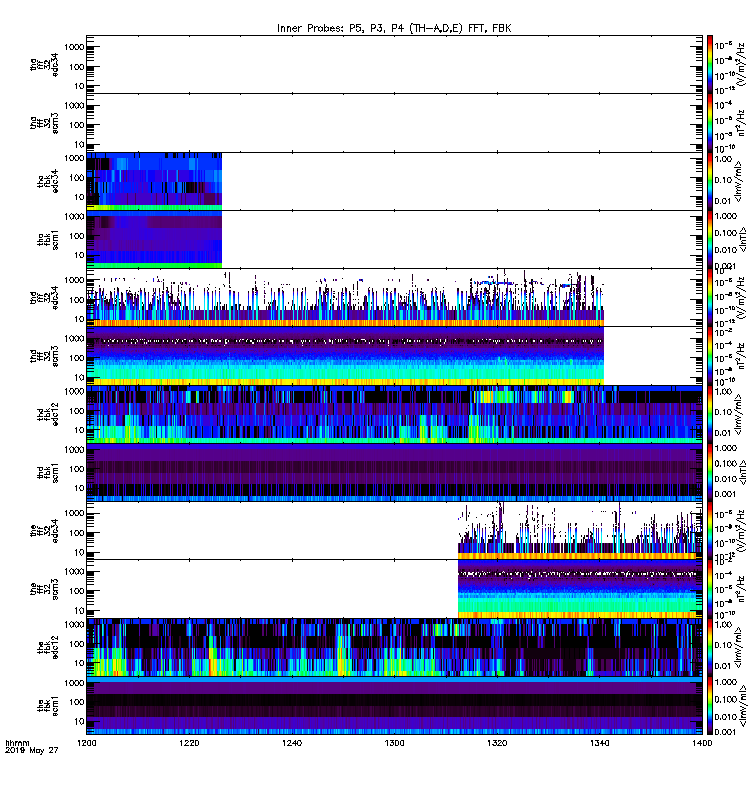750x800 pixels.
Task: Click the 'tha fbk scm1' panel label
Action: 48,240
